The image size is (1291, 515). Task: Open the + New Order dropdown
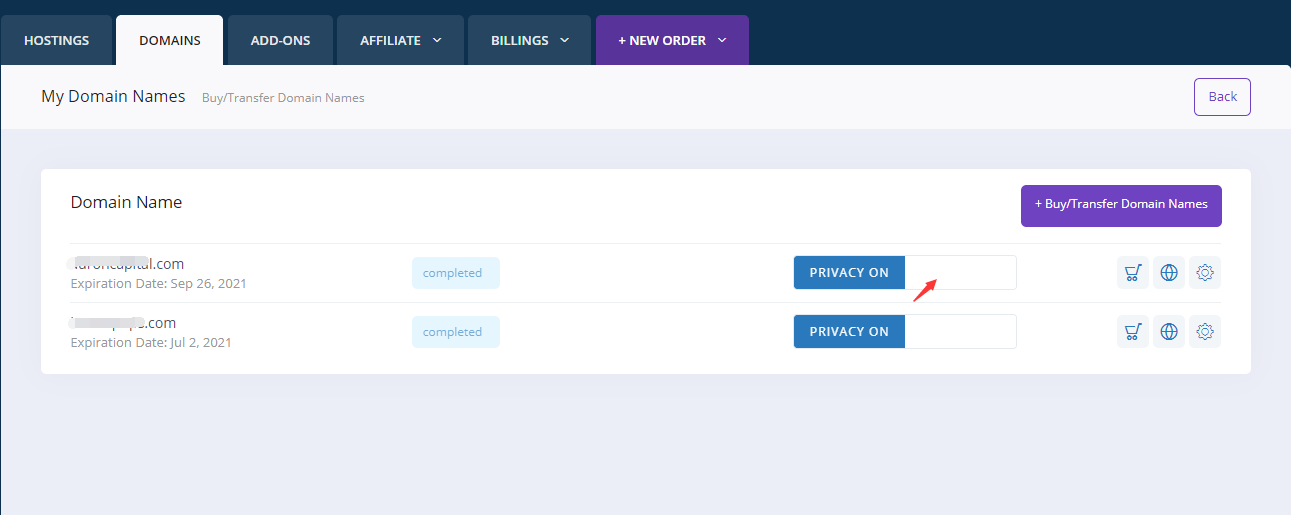click(x=671, y=41)
